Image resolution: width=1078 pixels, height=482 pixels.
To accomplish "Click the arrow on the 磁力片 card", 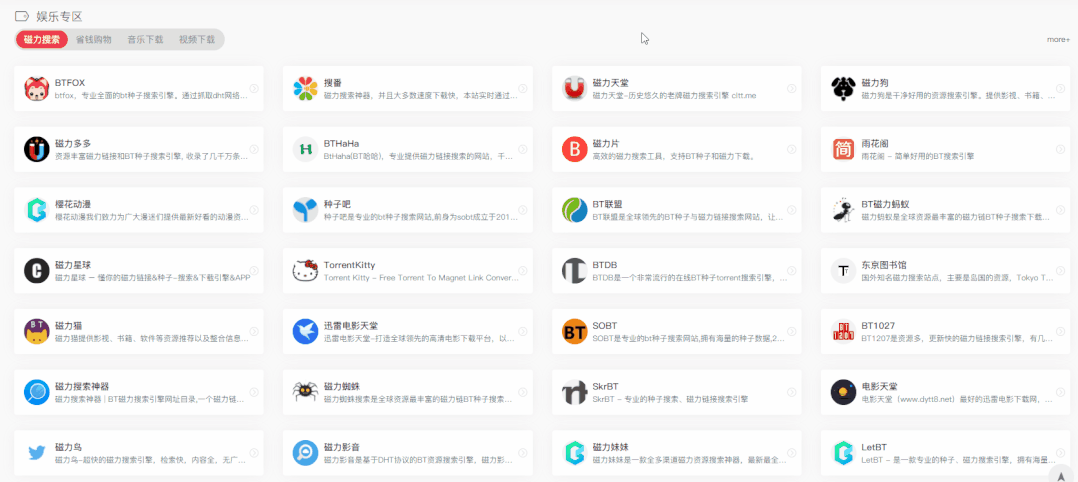I will pos(791,149).
